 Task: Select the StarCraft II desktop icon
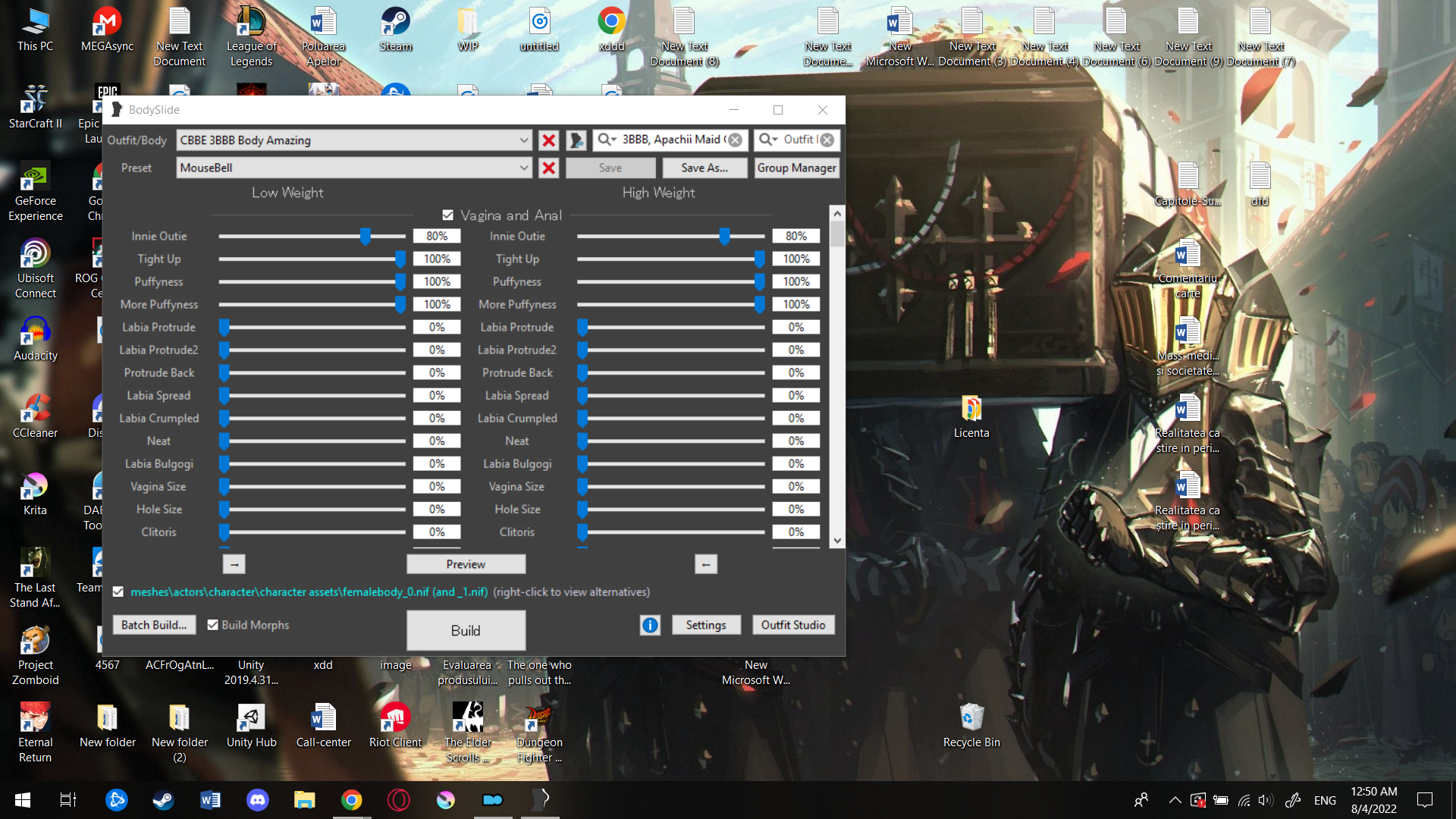(35, 107)
